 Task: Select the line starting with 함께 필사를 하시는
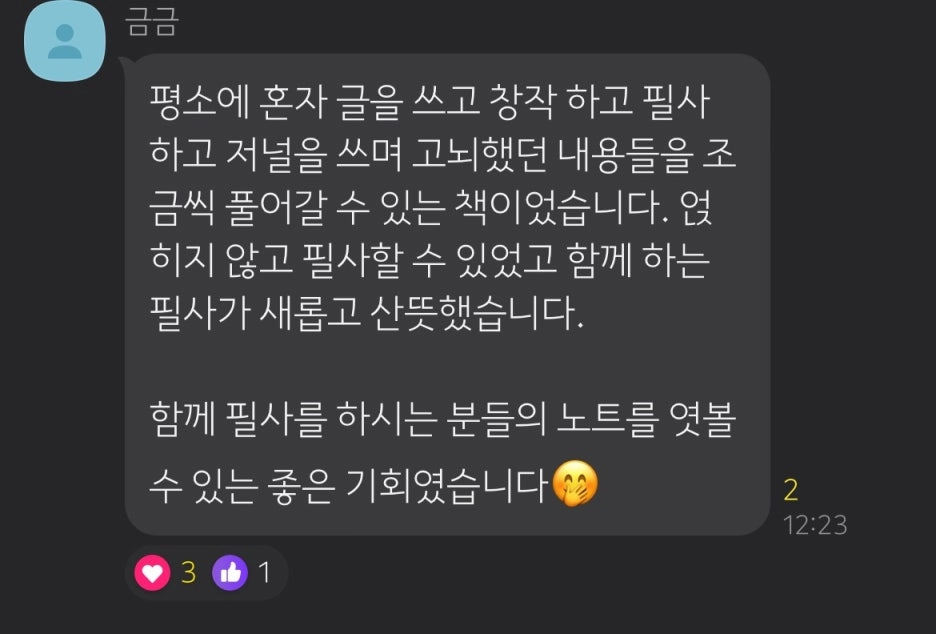(442, 418)
